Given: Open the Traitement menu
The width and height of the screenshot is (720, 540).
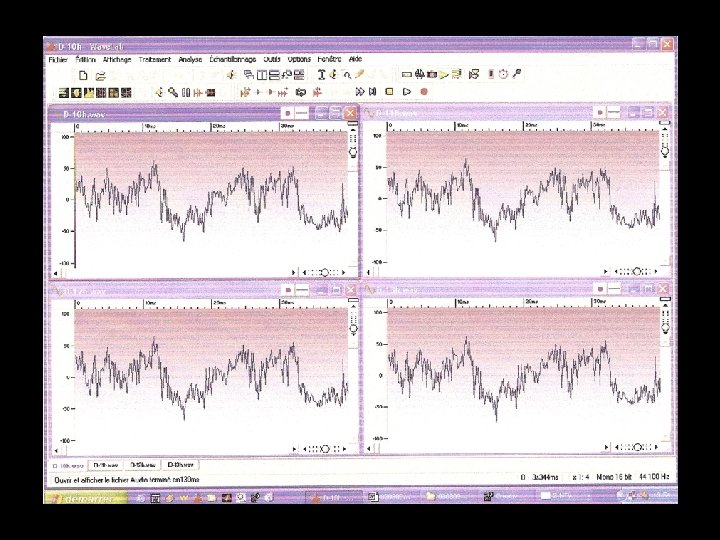Looking at the screenshot, I should [x=155, y=60].
